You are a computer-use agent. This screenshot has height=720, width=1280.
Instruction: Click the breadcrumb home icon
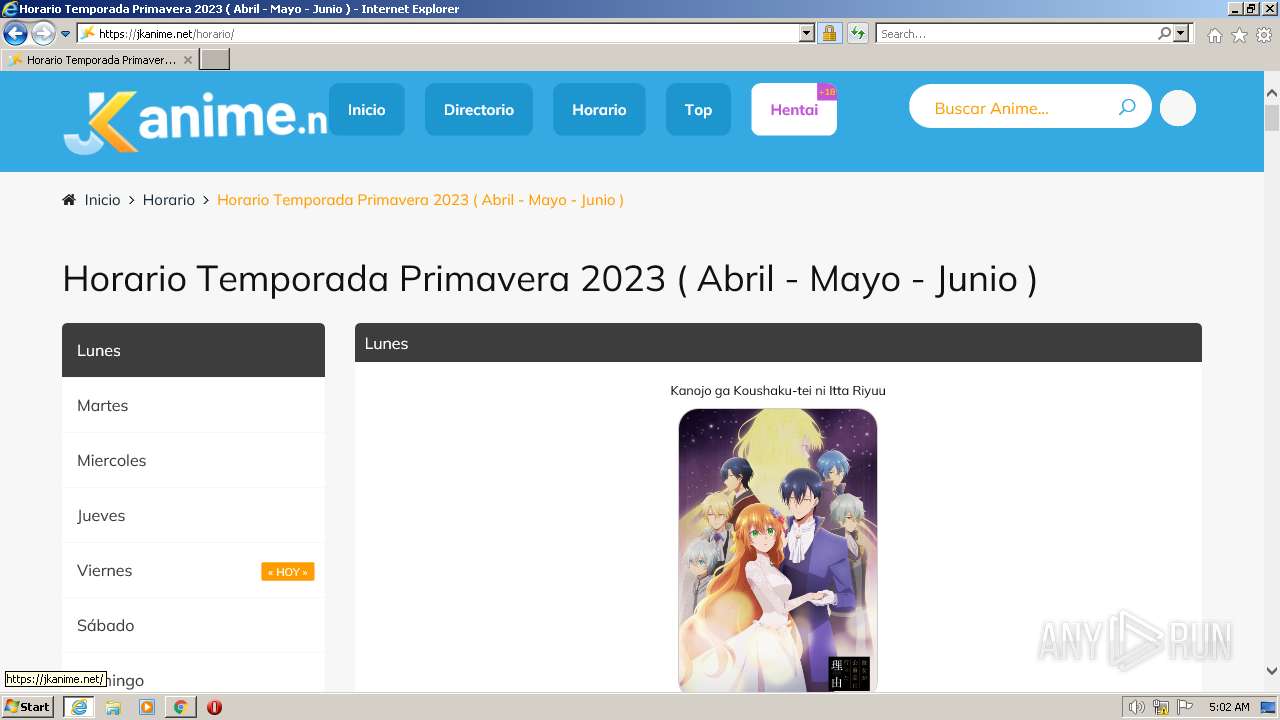69,200
